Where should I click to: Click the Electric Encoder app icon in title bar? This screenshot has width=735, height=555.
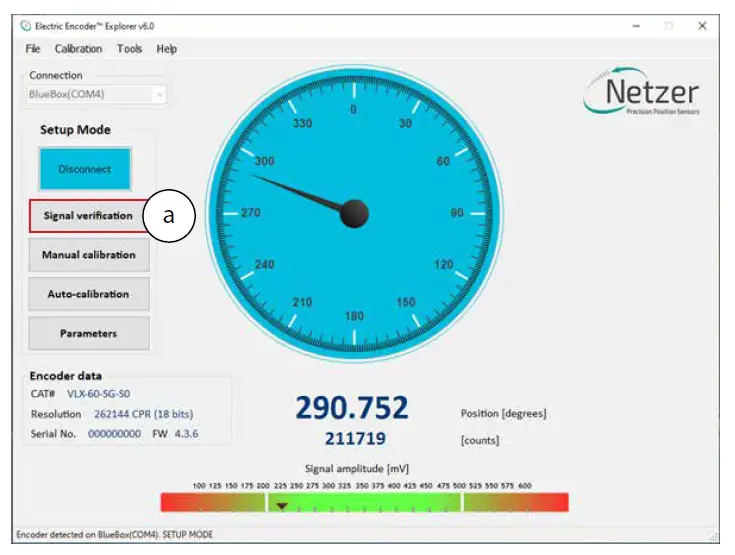point(26,26)
